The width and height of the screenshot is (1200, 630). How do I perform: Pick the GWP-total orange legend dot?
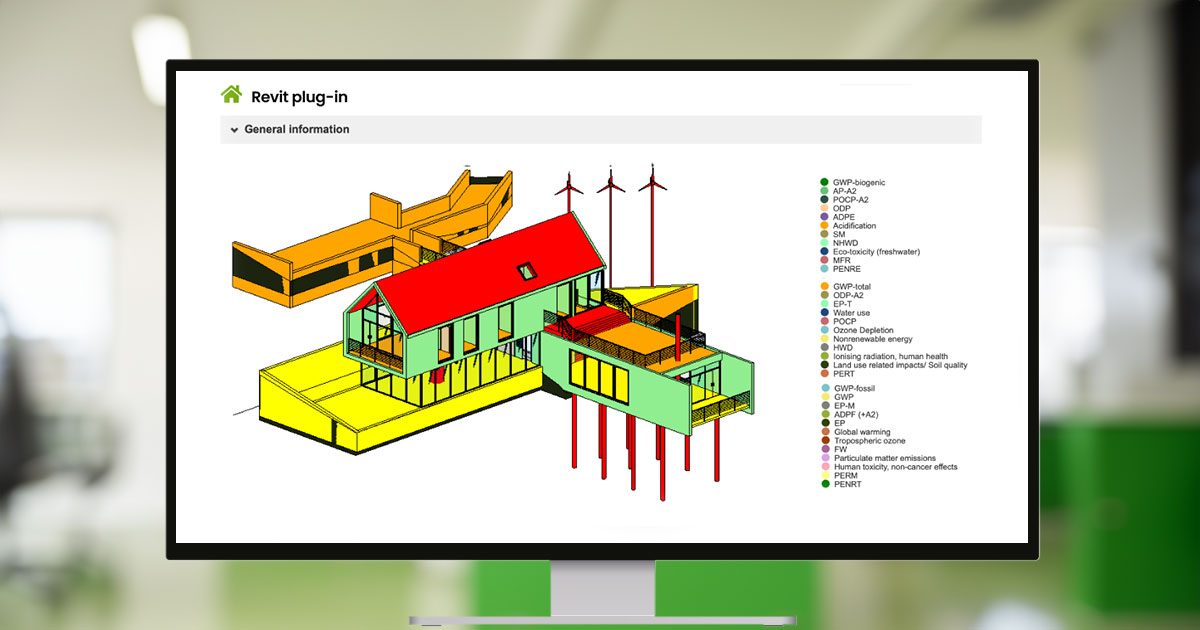tap(824, 287)
